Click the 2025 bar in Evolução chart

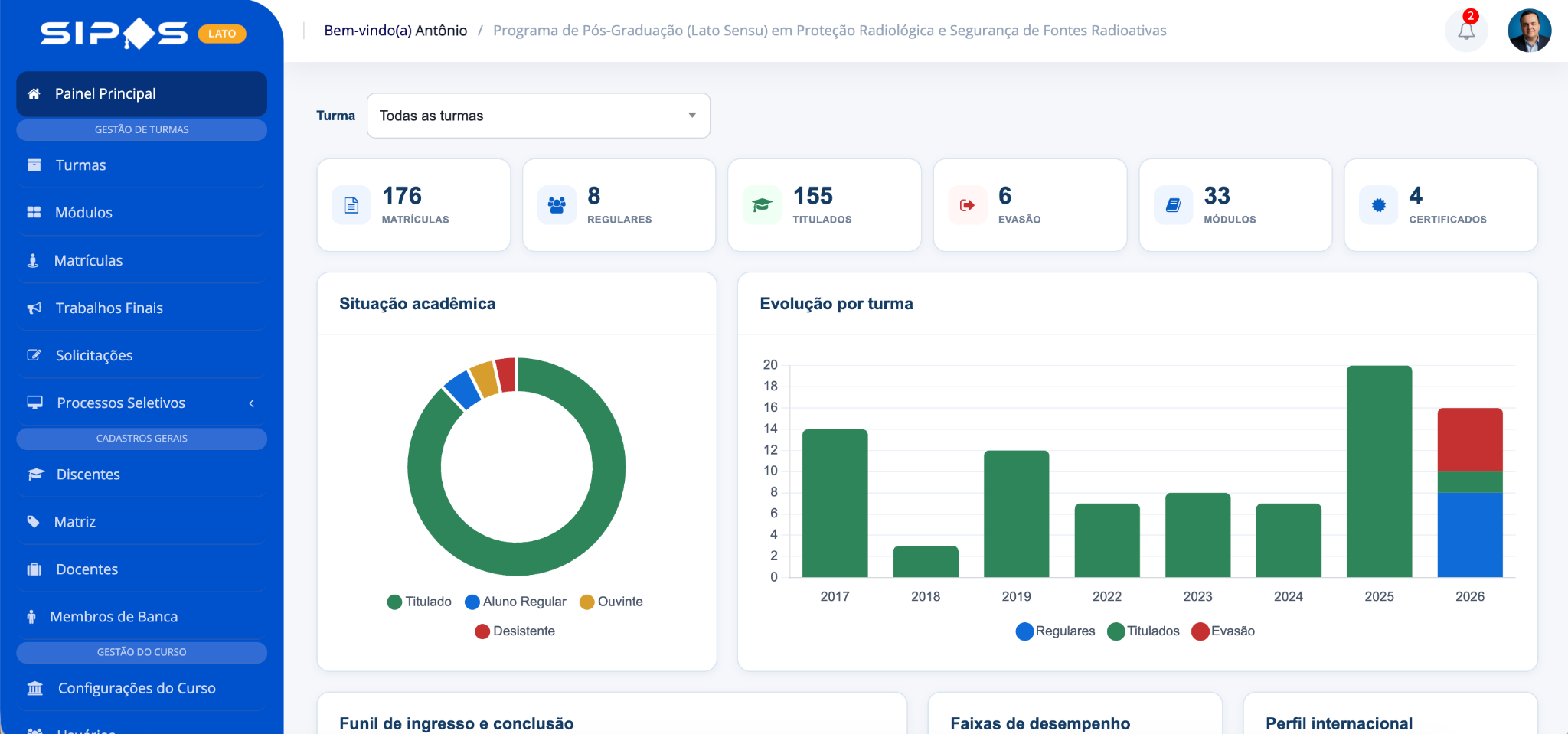tap(1379, 471)
